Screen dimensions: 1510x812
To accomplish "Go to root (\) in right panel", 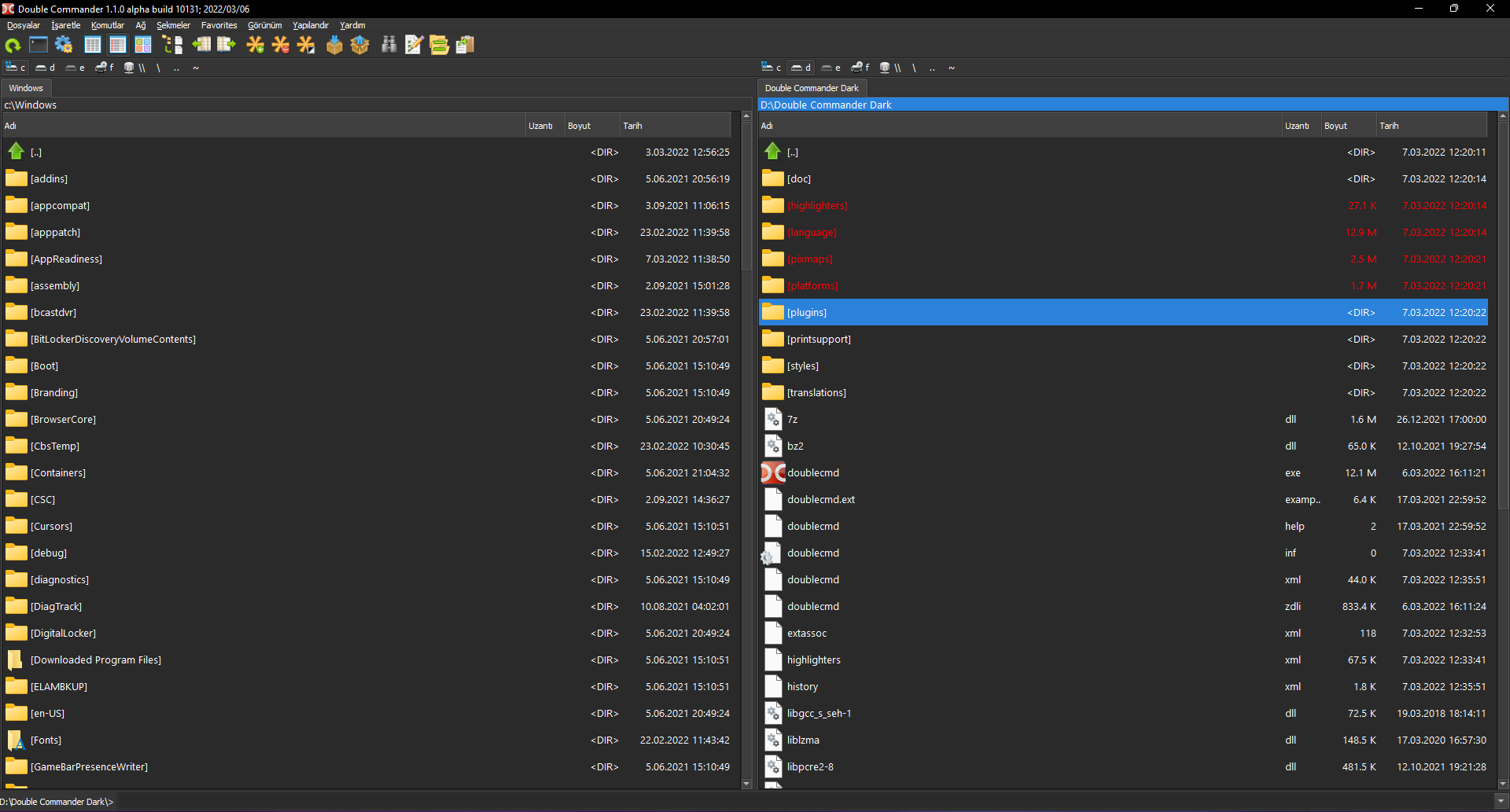I will pyautogui.click(x=914, y=68).
